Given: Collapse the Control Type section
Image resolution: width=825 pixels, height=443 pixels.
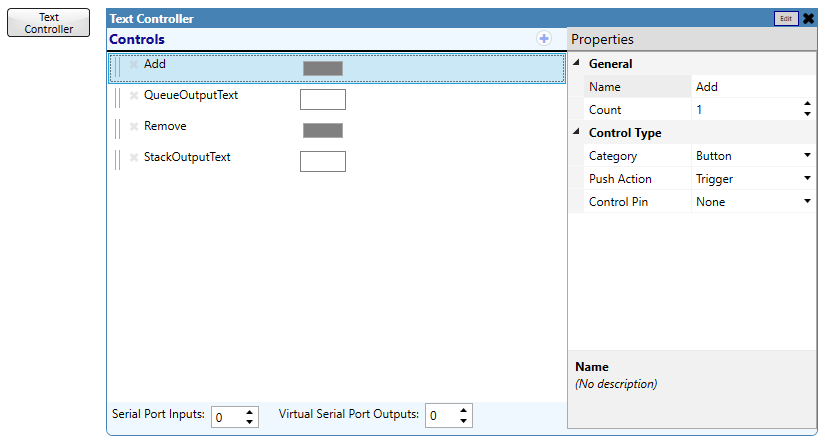Looking at the screenshot, I should [577, 132].
